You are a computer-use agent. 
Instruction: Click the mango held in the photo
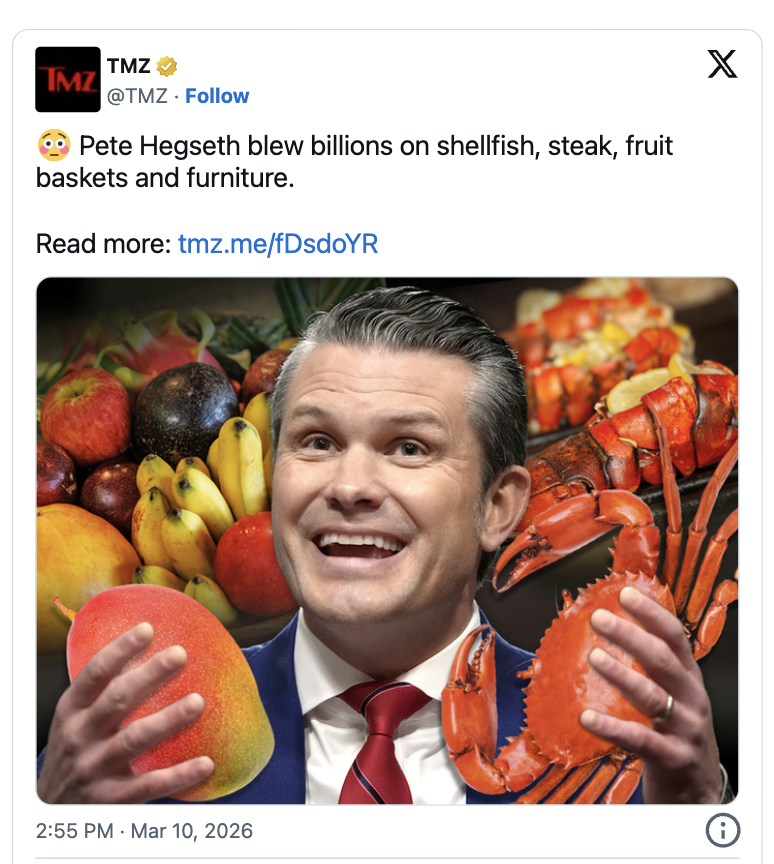171,691
